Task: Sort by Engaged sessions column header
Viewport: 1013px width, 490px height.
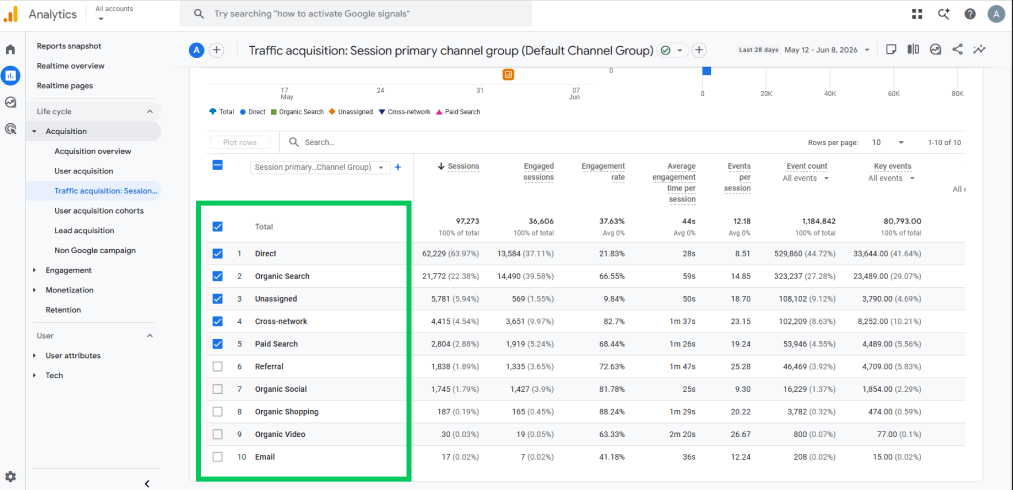Action: (539, 172)
